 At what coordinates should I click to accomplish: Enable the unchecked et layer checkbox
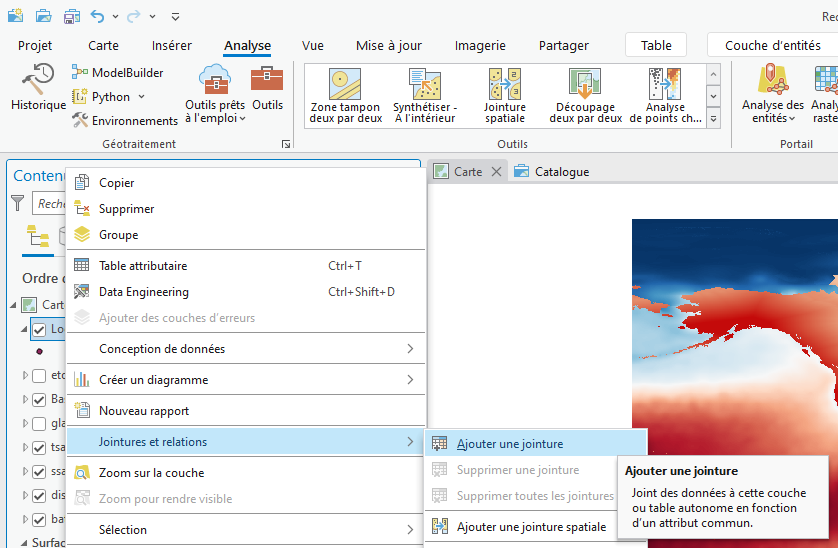[39, 376]
